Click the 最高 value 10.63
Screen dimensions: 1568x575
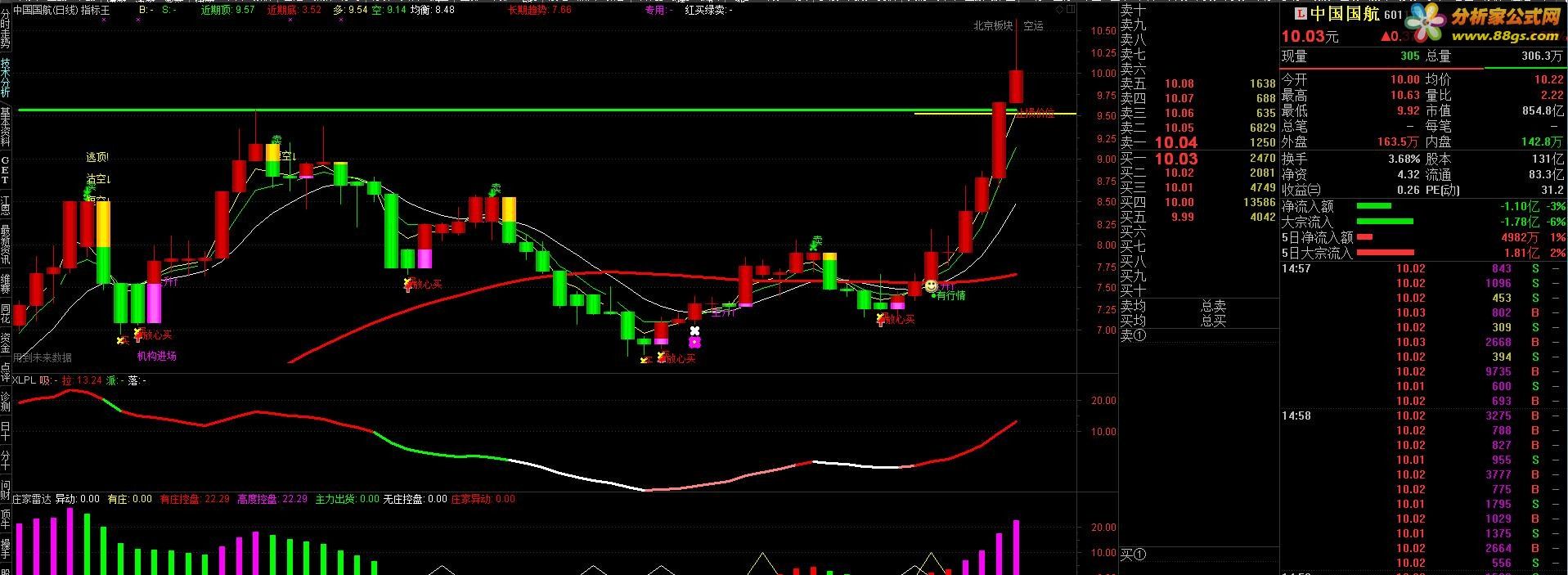coord(1405,95)
